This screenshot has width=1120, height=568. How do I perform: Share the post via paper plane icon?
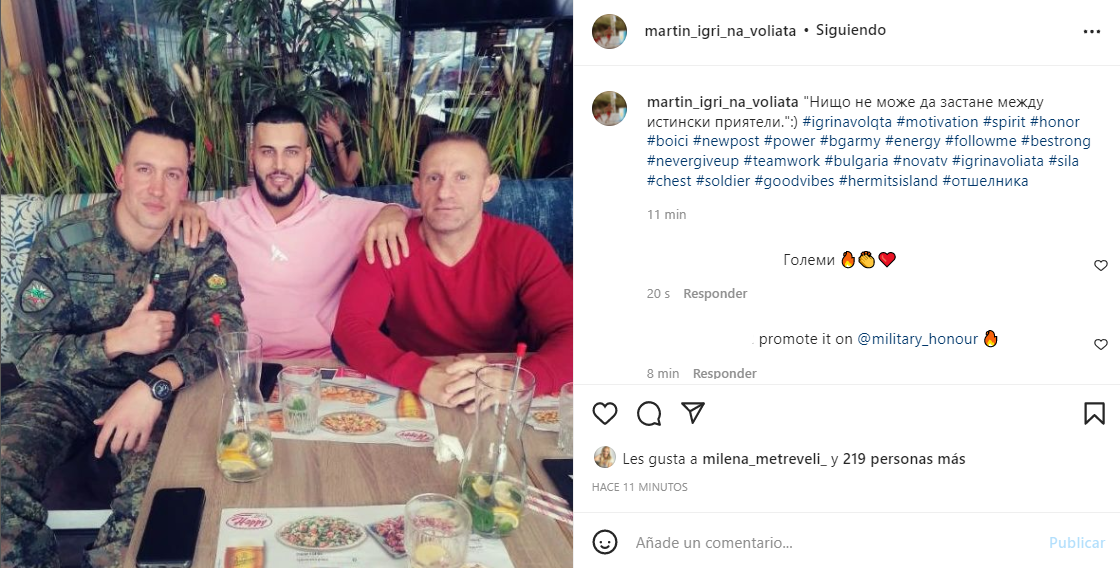coord(693,412)
